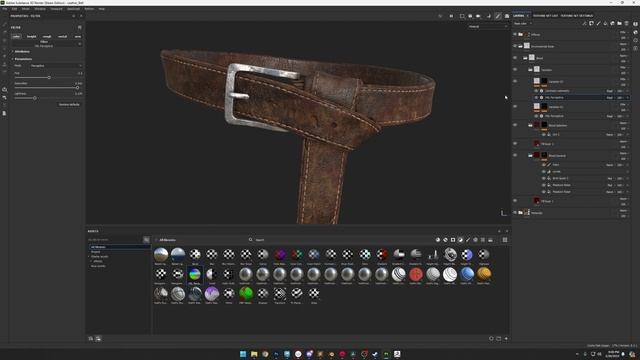This screenshot has height=360, width=640.
Task: Toggle the rough channel button
Action: click(x=47, y=36)
